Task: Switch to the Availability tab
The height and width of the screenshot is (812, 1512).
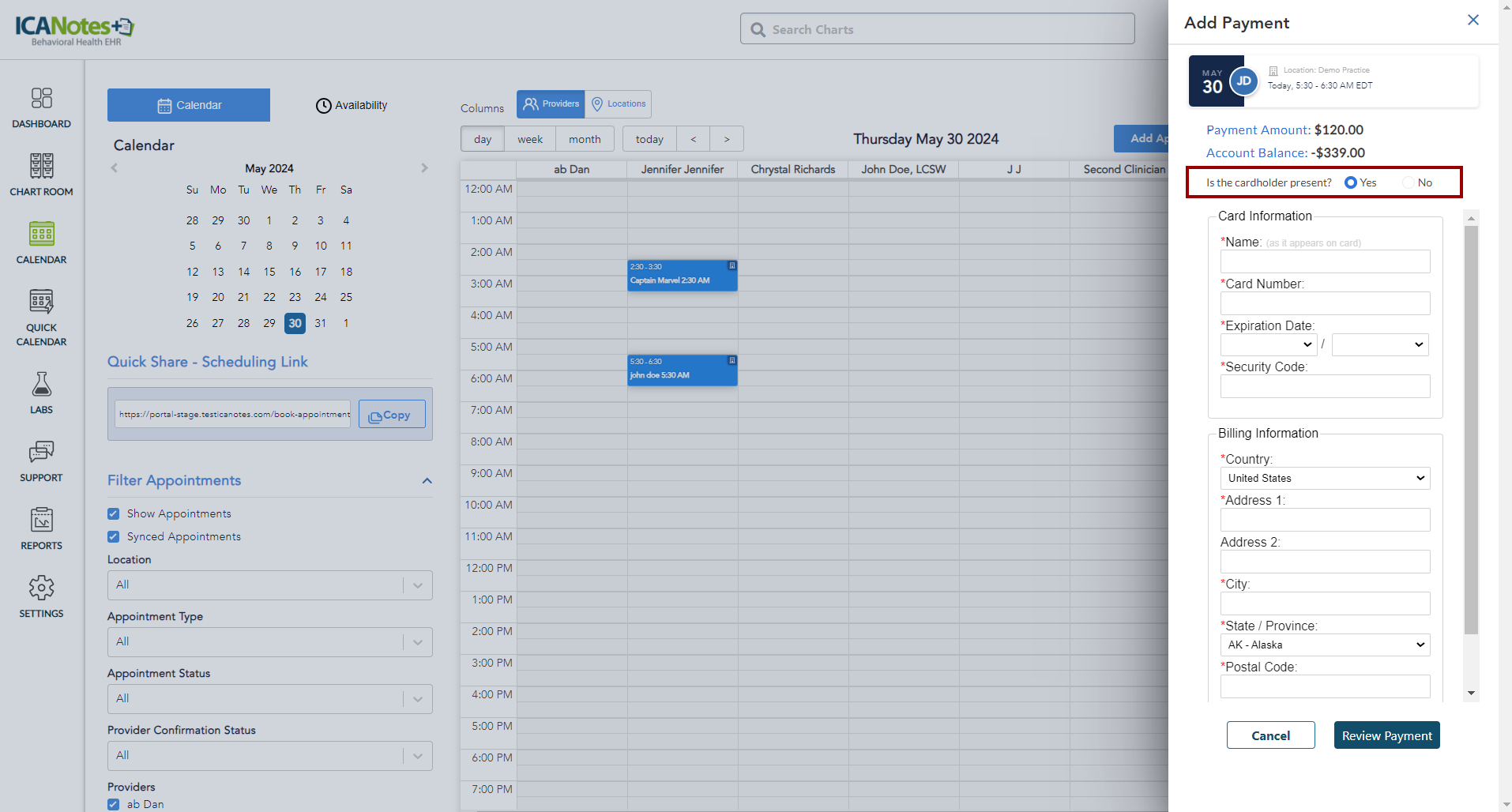Action: coord(352,105)
